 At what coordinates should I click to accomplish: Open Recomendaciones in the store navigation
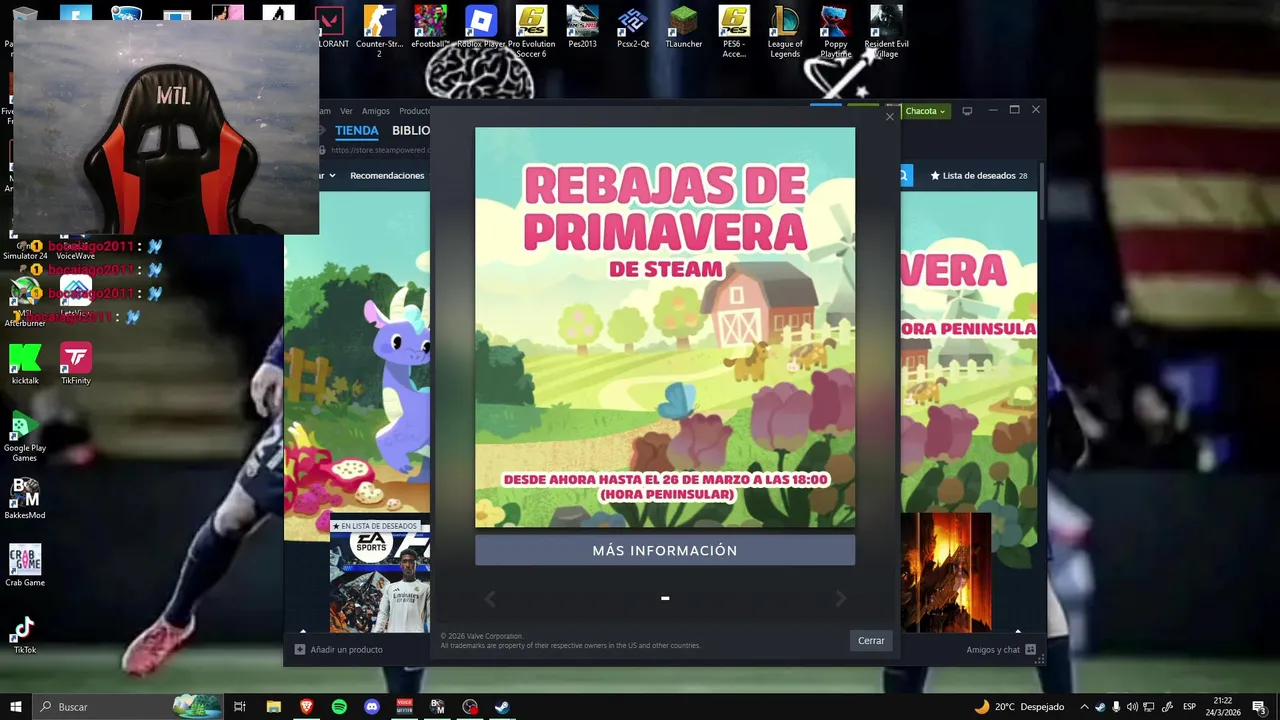(387, 175)
